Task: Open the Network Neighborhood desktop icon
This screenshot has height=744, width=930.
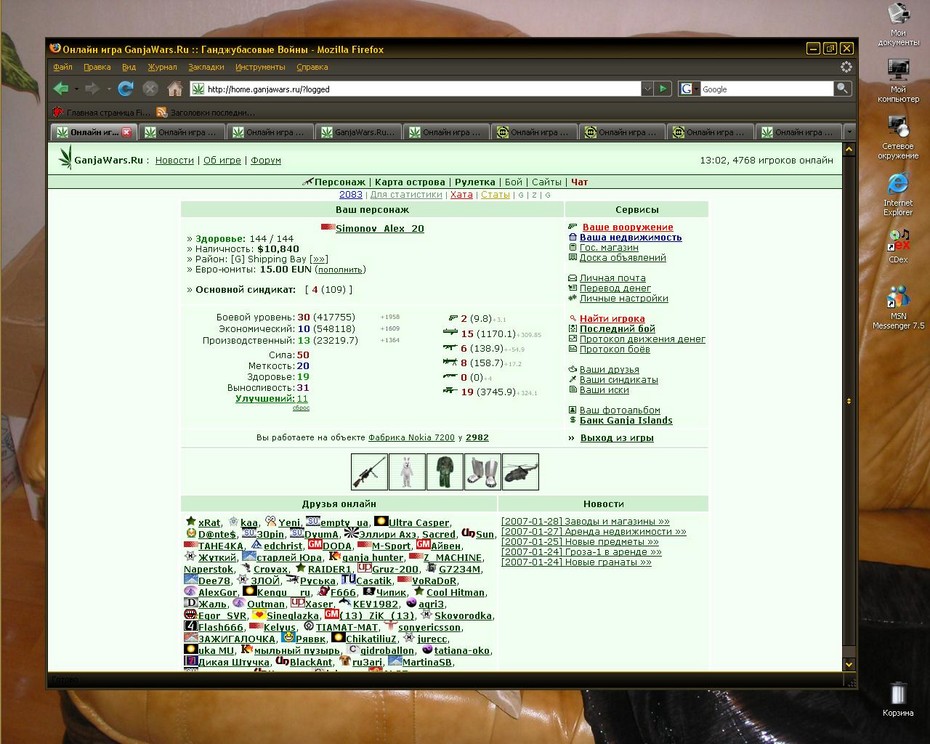Action: click(x=898, y=138)
